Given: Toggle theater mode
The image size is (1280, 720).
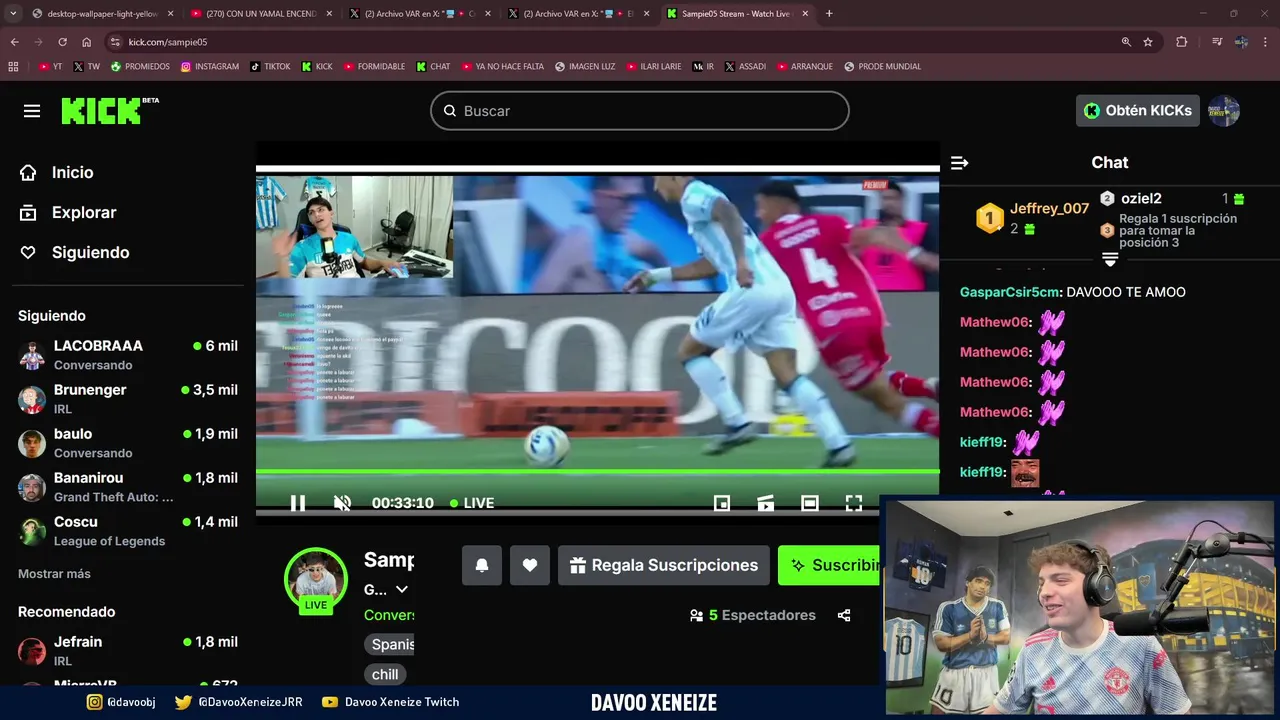Looking at the screenshot, I should (810, 503).
